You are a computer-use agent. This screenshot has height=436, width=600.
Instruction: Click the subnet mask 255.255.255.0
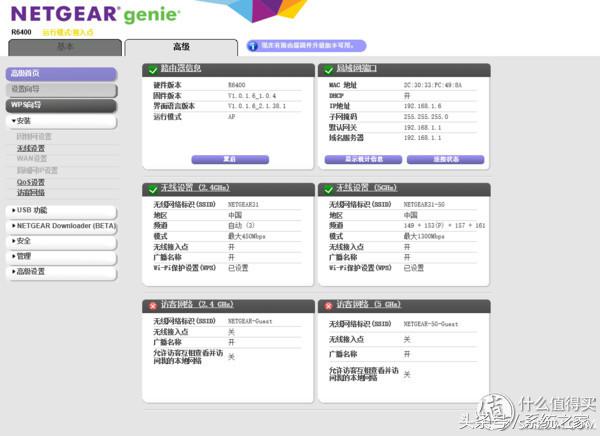pyautogui.click(x=426, y=117)
